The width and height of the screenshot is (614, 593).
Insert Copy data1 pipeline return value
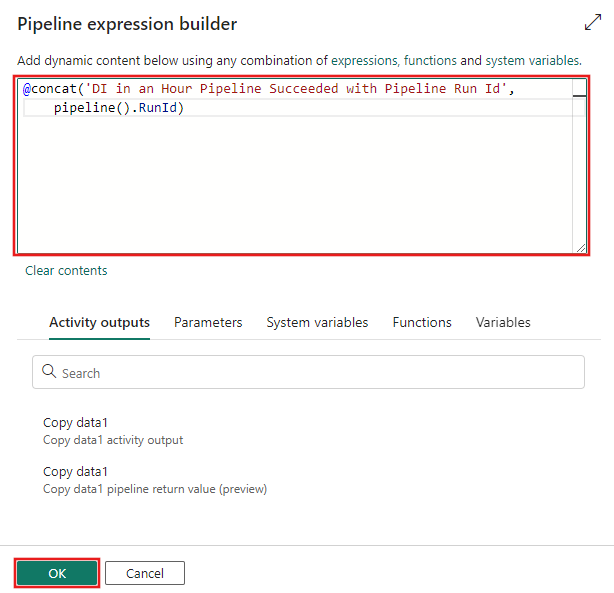pos(154,479)
